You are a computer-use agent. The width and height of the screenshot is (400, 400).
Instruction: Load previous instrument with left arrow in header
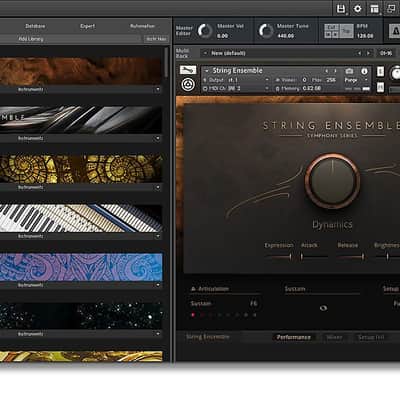(326, 71)
